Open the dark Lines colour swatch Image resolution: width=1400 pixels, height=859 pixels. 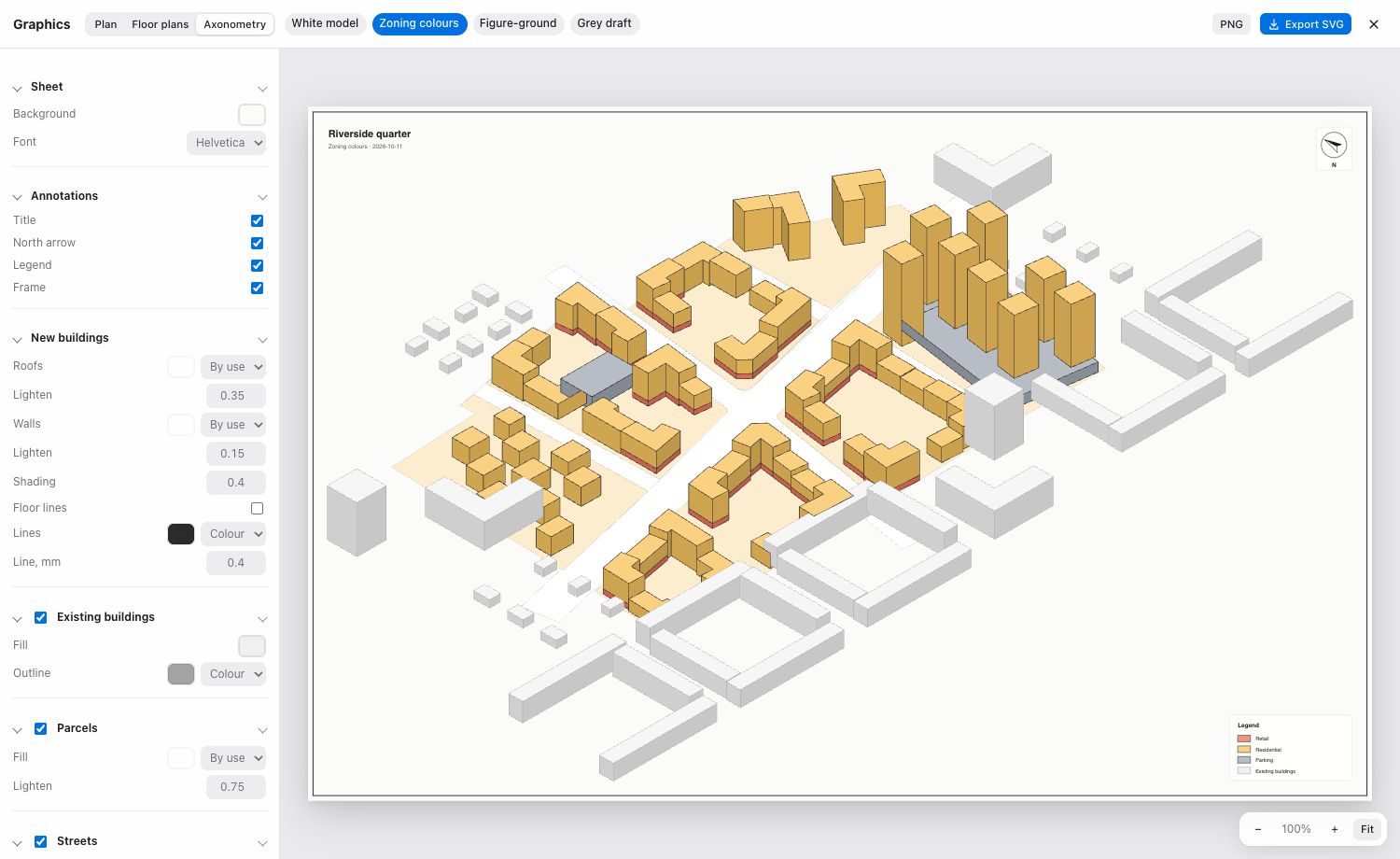coord(181,534)
